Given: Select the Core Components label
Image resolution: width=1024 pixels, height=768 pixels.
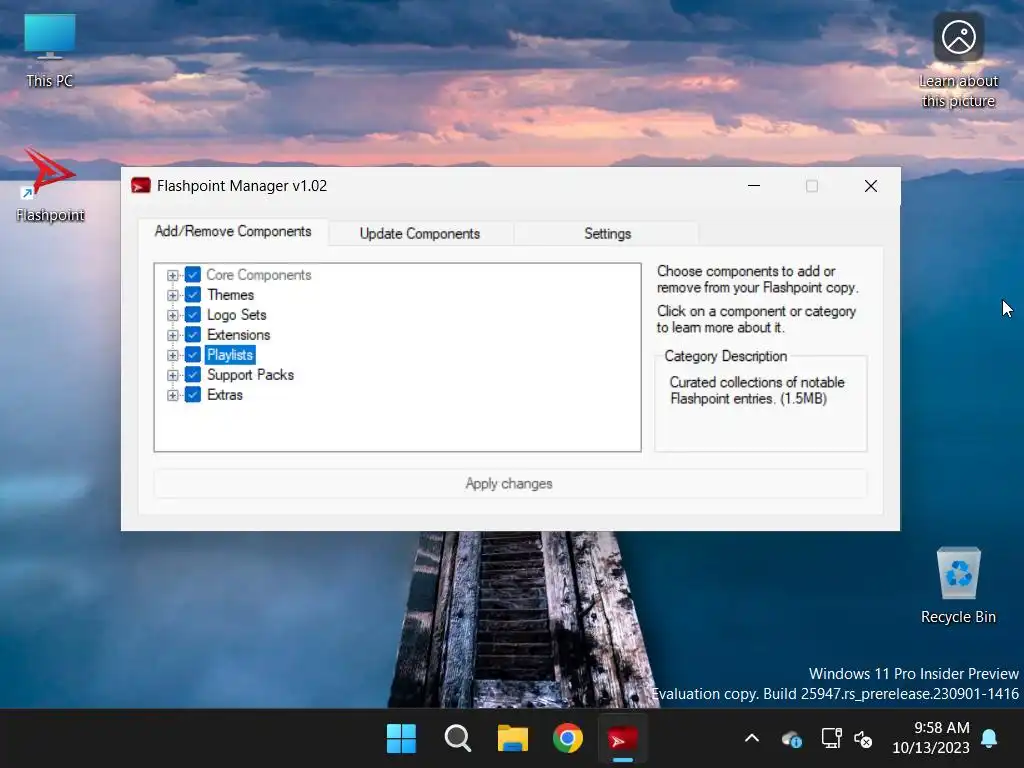Looking at the screenshot, I should 259,275.
